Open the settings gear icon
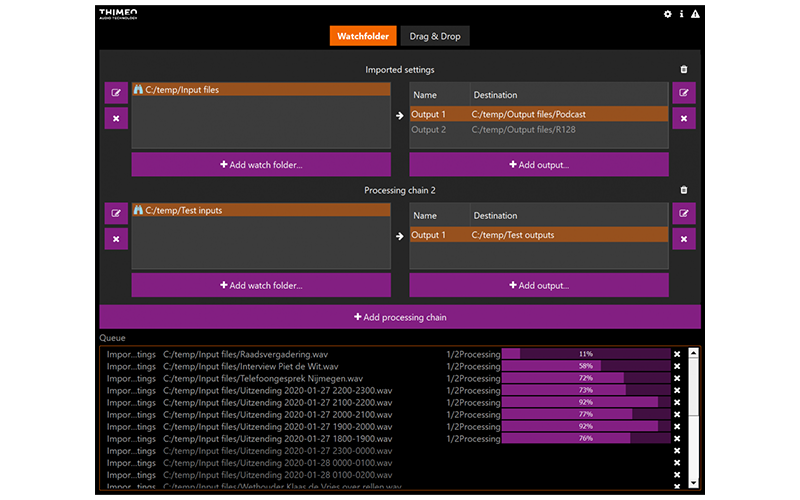 (667, 14)
